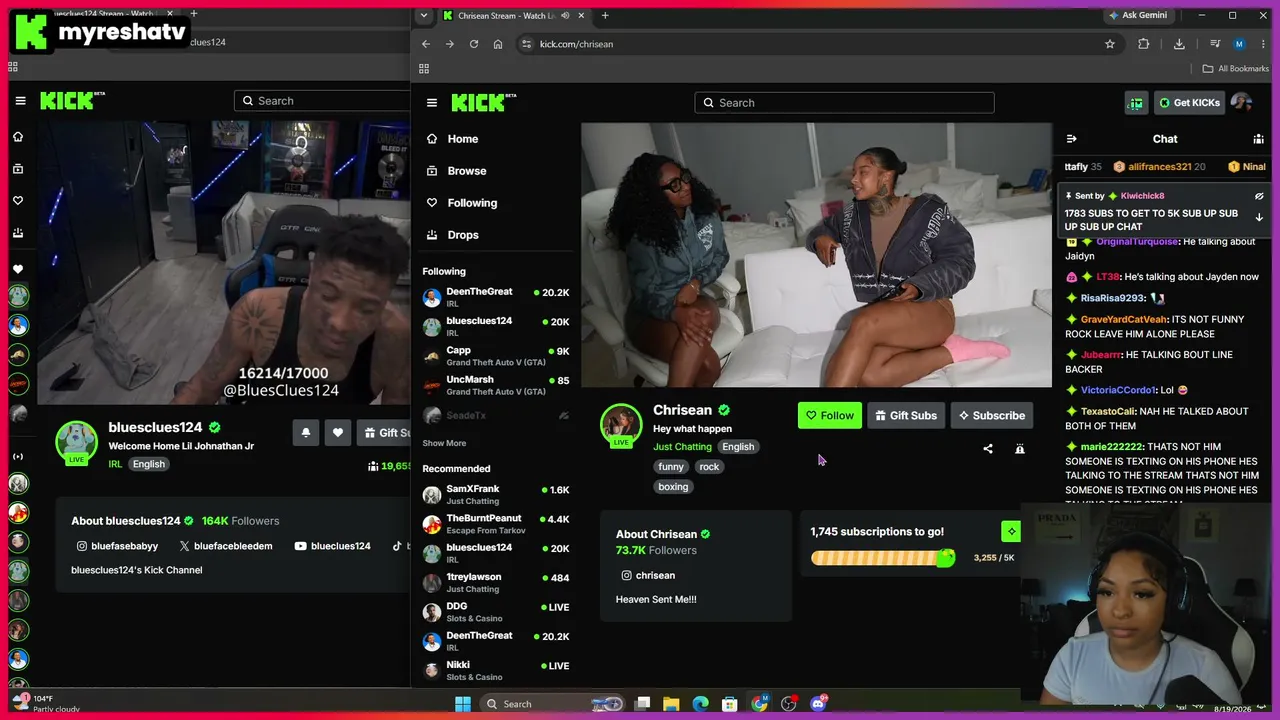Subscribe to Chrisean's channel
The height and width of the screenshot is (720, 1280).
[992, 415]
